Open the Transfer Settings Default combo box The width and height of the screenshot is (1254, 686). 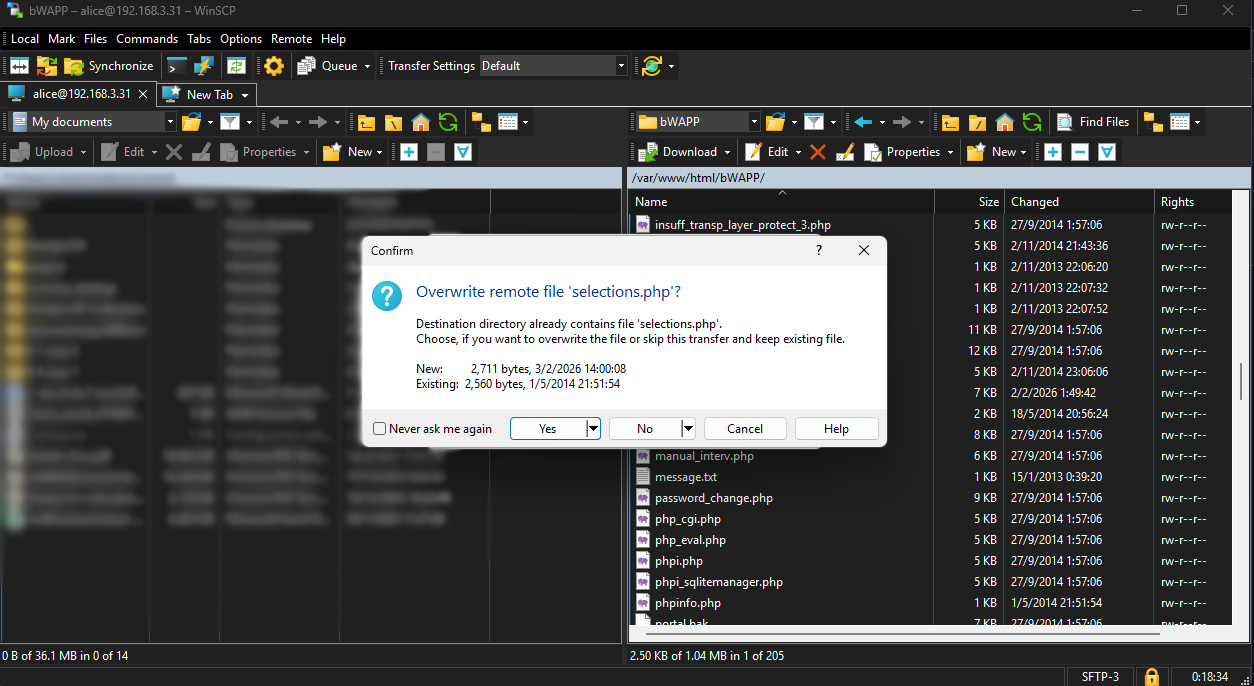coord(553,66)
